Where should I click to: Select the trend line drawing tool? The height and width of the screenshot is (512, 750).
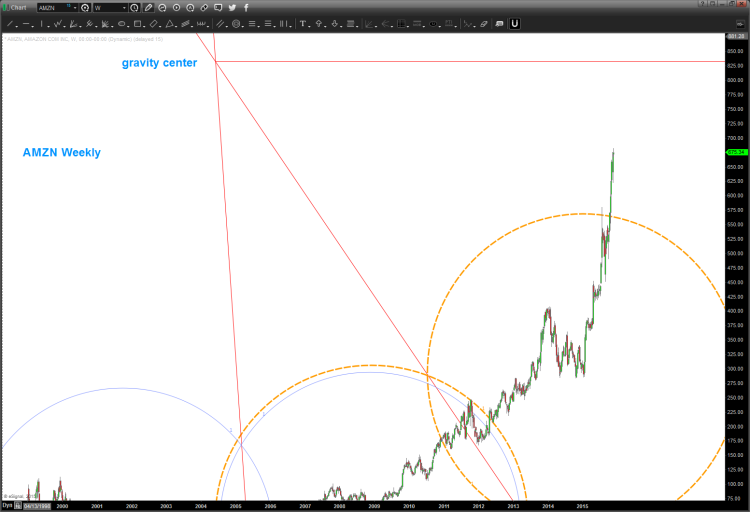tap(9, 23)
